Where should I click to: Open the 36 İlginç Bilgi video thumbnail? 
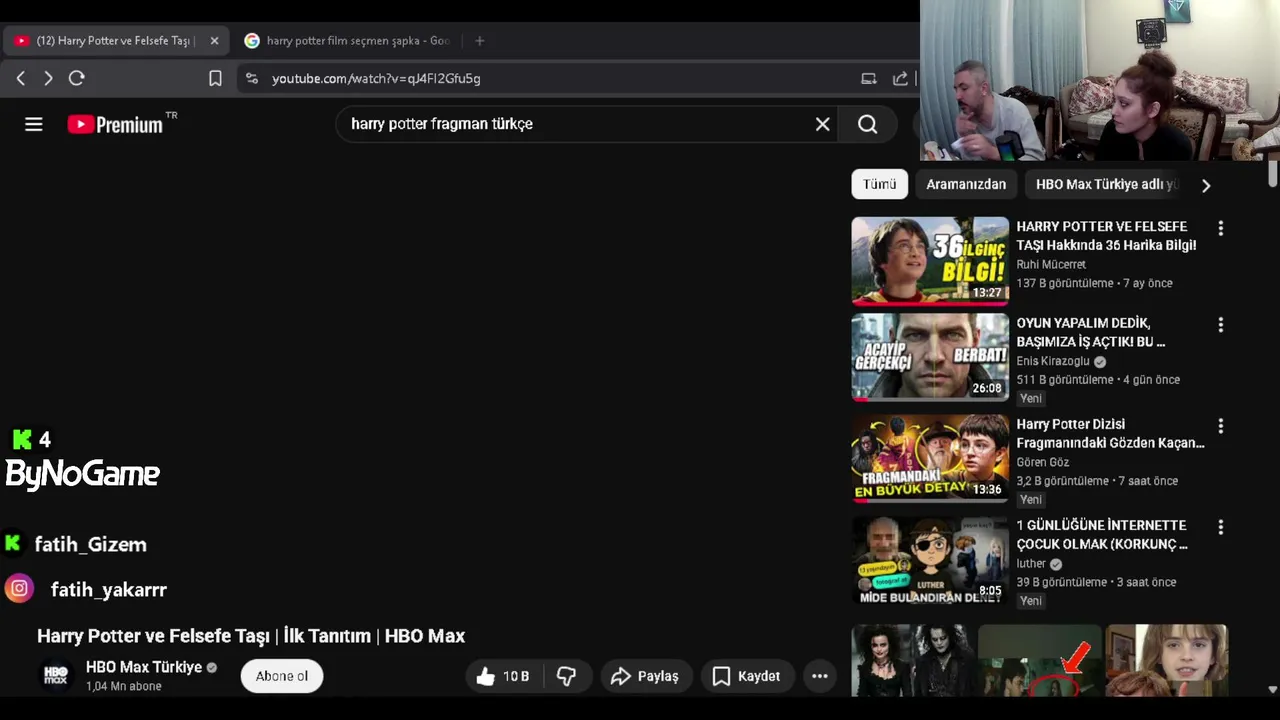pyautogui.click(x=930, y=261)
